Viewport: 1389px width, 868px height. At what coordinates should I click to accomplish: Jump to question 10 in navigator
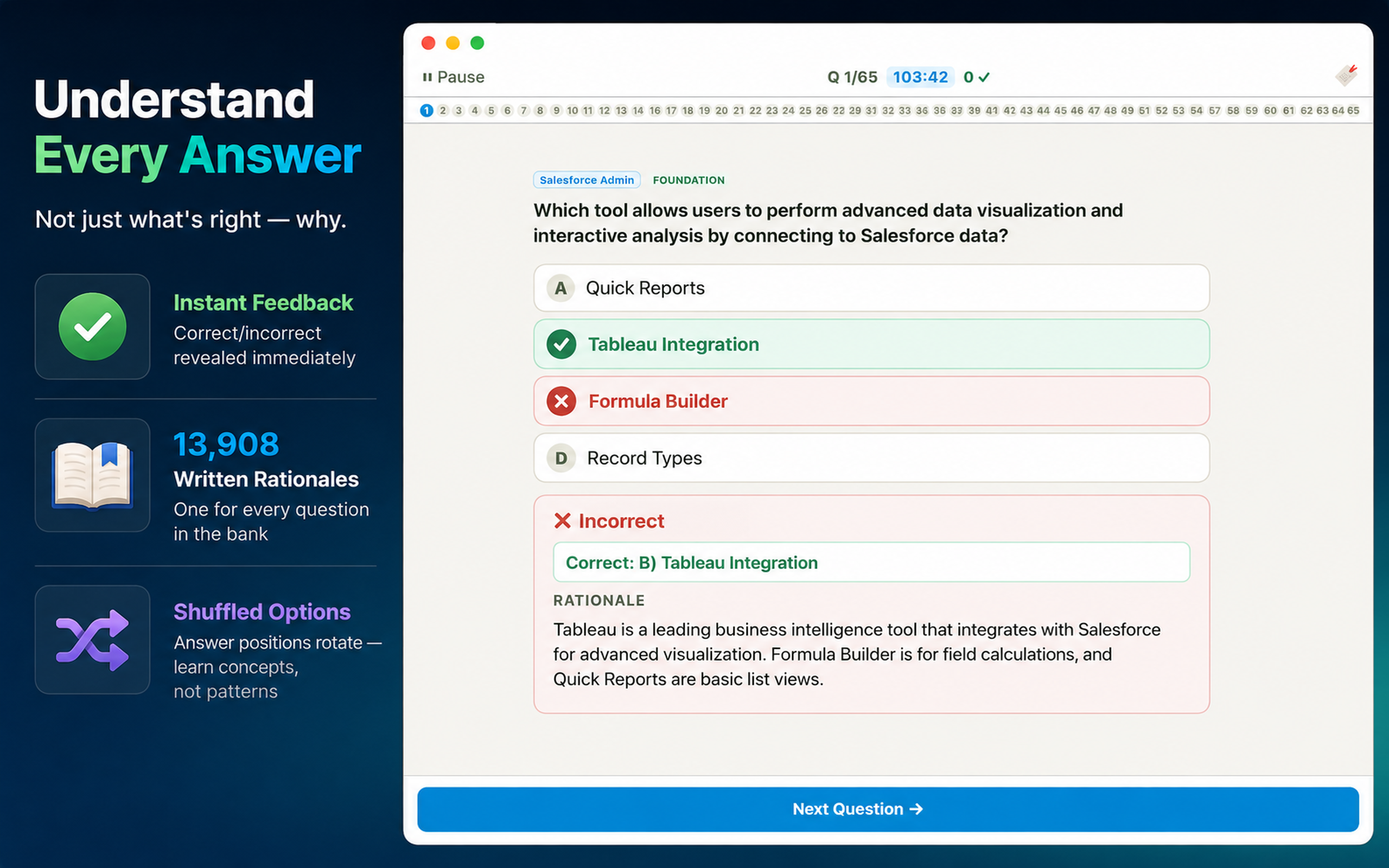tap(572, 110)
